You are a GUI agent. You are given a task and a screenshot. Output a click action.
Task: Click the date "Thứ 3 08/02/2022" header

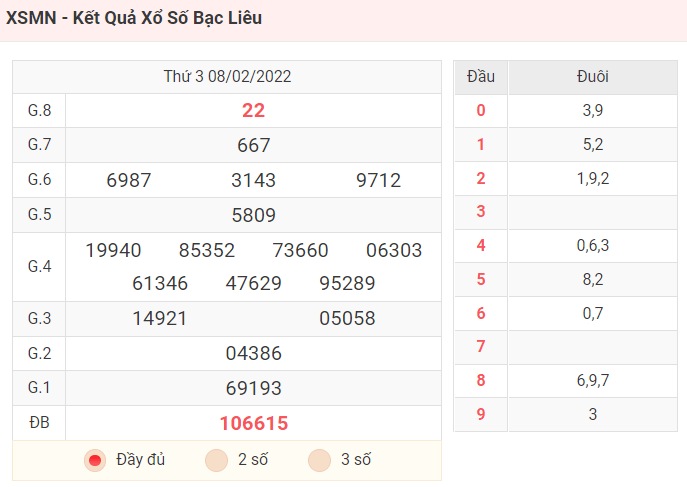(x=227, y=77)
